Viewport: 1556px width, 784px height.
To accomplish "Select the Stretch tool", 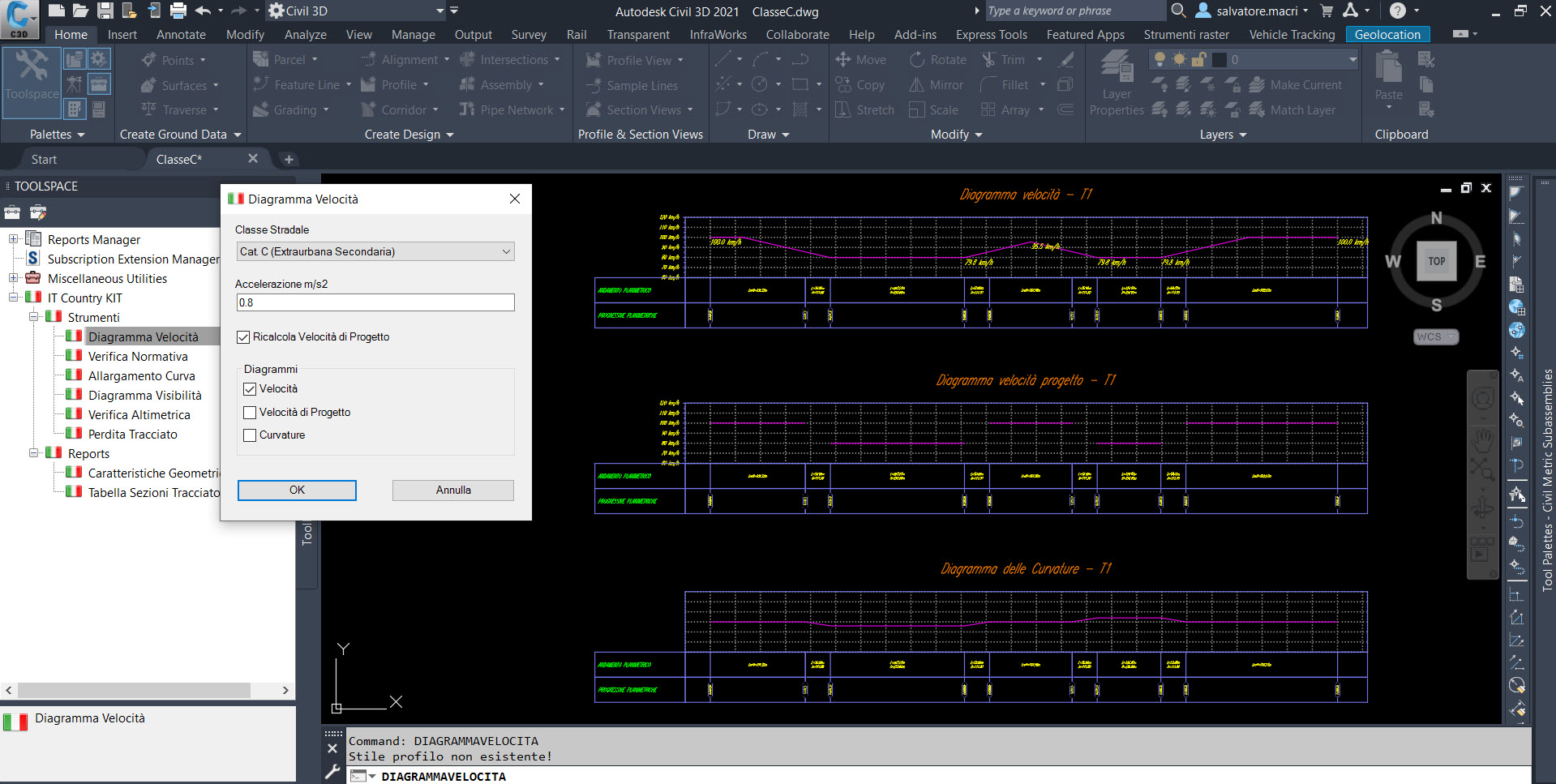I will tap(864, 110).
